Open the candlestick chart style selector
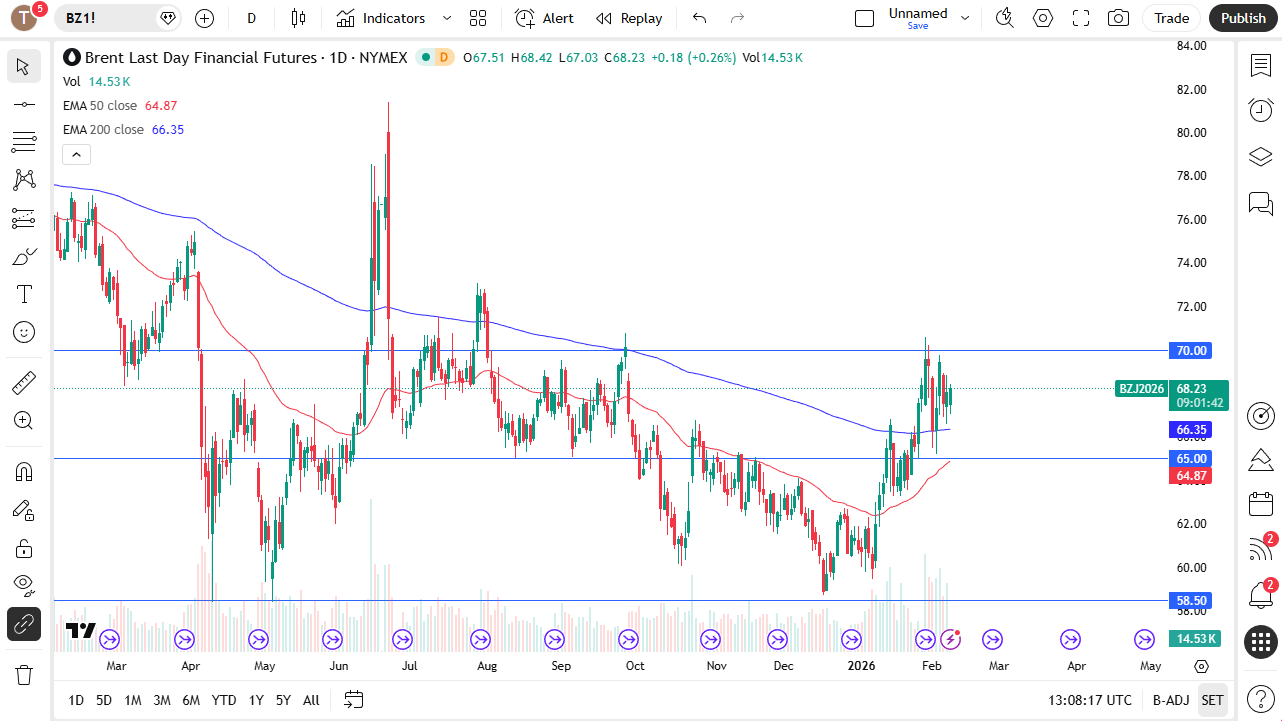 [x=298, y=18]
